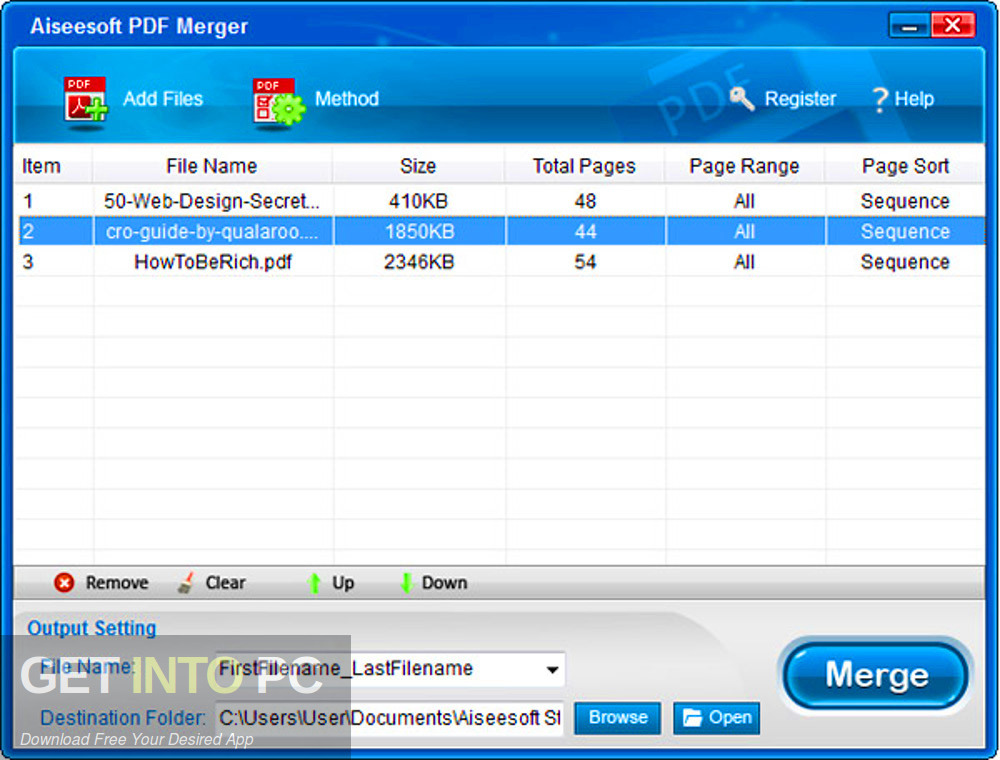The image size is (1000, 760).
Task: Click the total pages value 44
Action: (x=585, y=231)
